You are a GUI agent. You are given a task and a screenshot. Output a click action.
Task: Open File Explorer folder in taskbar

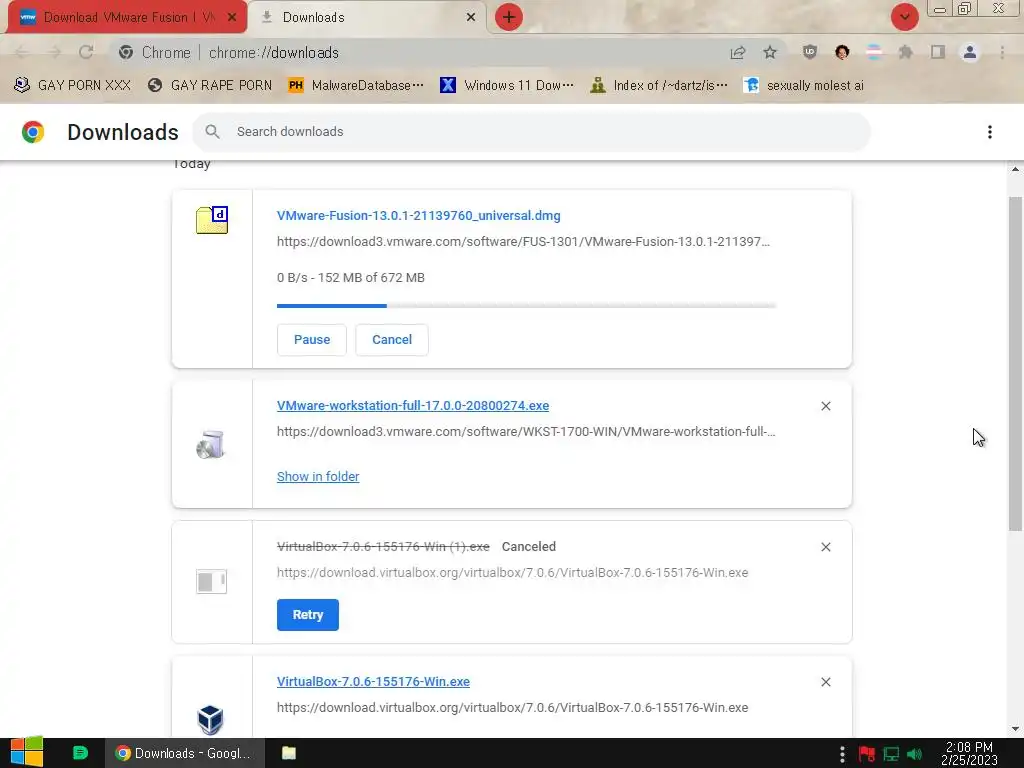pyautogui.click(x=289, y=753)
